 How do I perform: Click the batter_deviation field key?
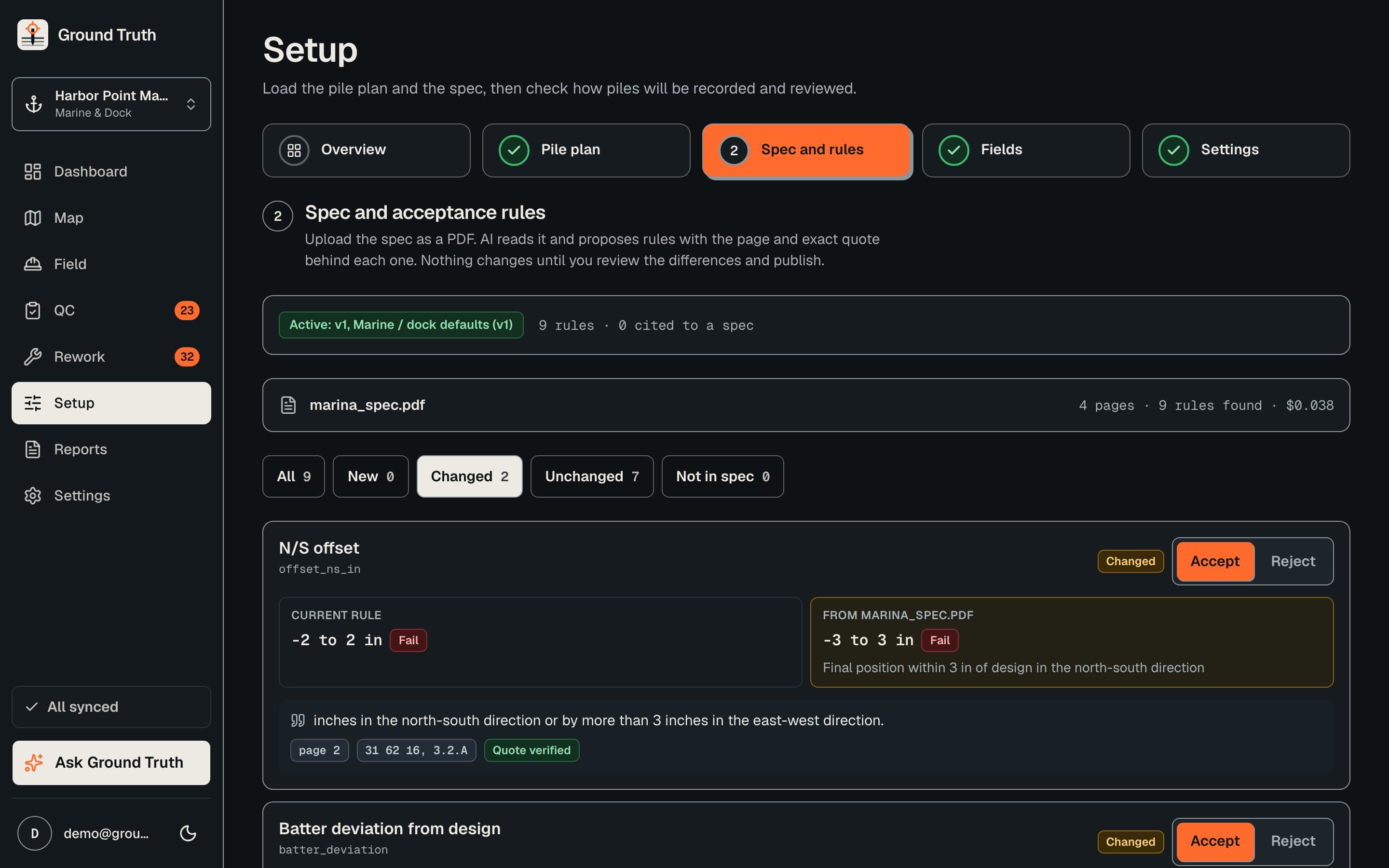pos(333,850)
